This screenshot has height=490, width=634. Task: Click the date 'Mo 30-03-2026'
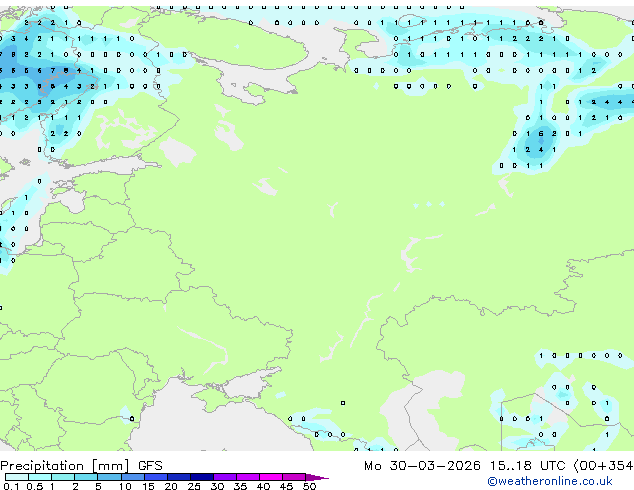tap(422, 466)
